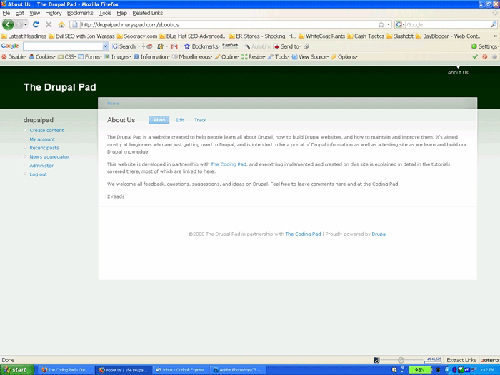Open Evil SEO with Jon Waraas folder
The width and height of the screenshot is (500, 375).
tap(82, 36)
